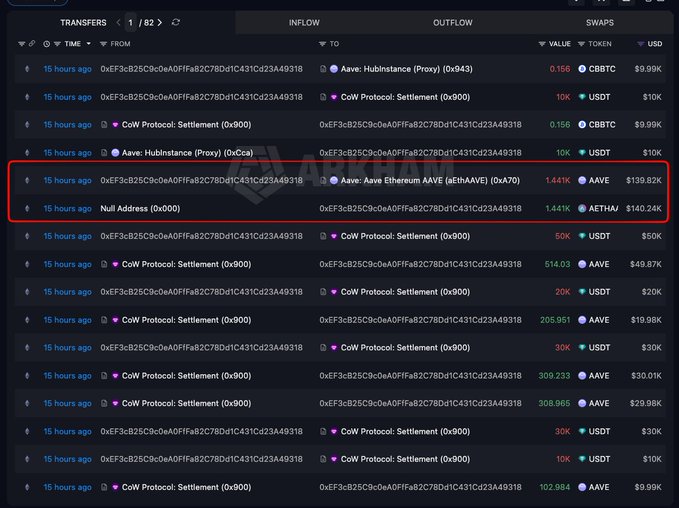This screenshot has width=679, height=508.
Task: Click the contract icon beside Aave HubInstance (0xCca)
Action: pos(104,152)
